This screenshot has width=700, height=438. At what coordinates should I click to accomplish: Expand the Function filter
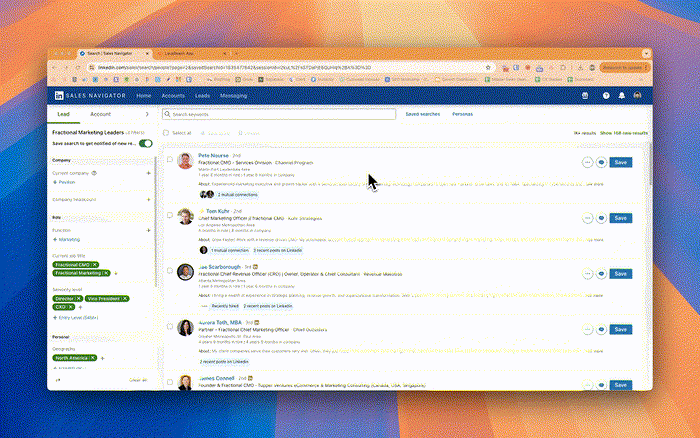[x=149, y=230]
